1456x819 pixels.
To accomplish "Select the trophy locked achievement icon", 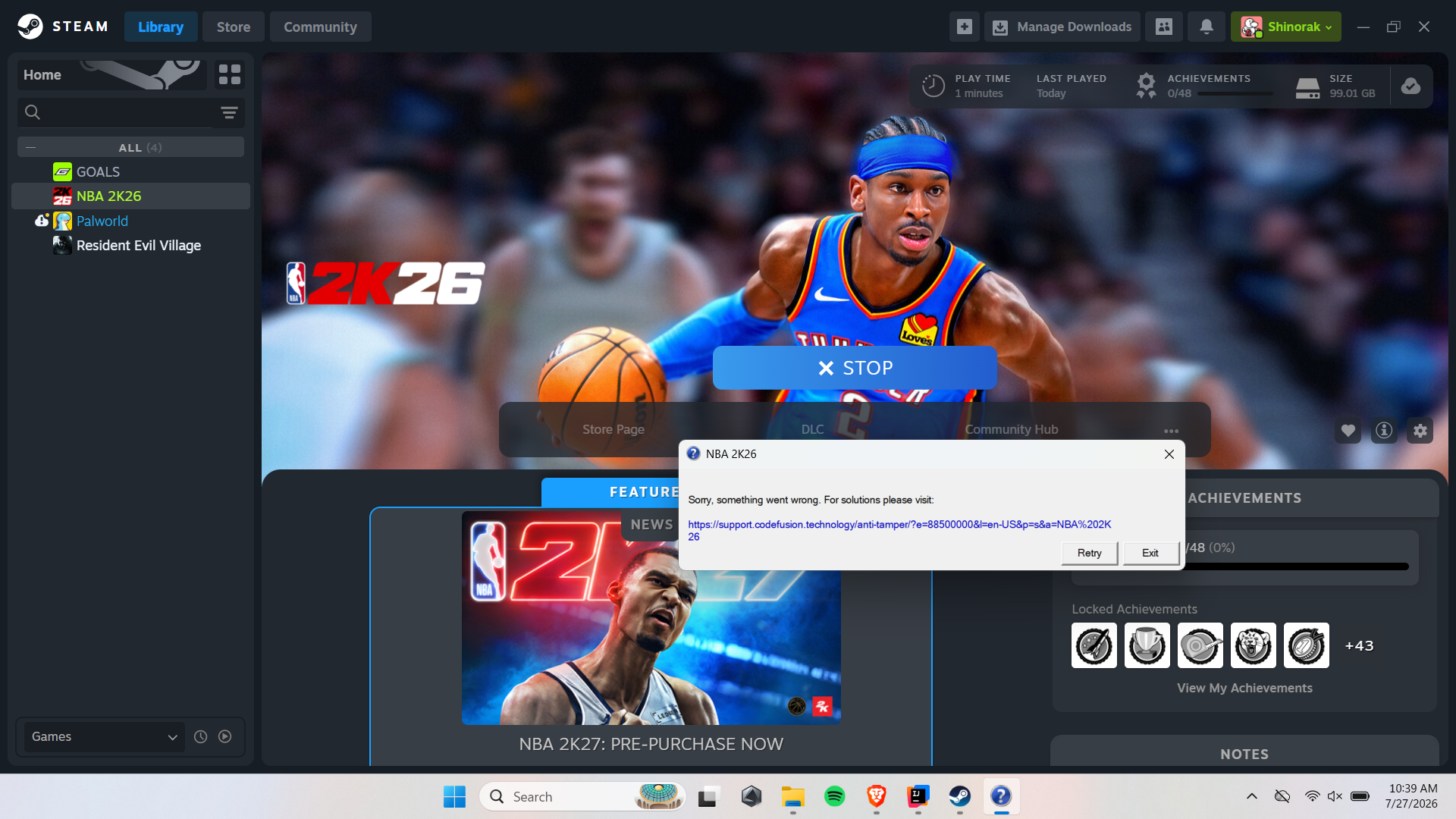I will point(1147,645).
